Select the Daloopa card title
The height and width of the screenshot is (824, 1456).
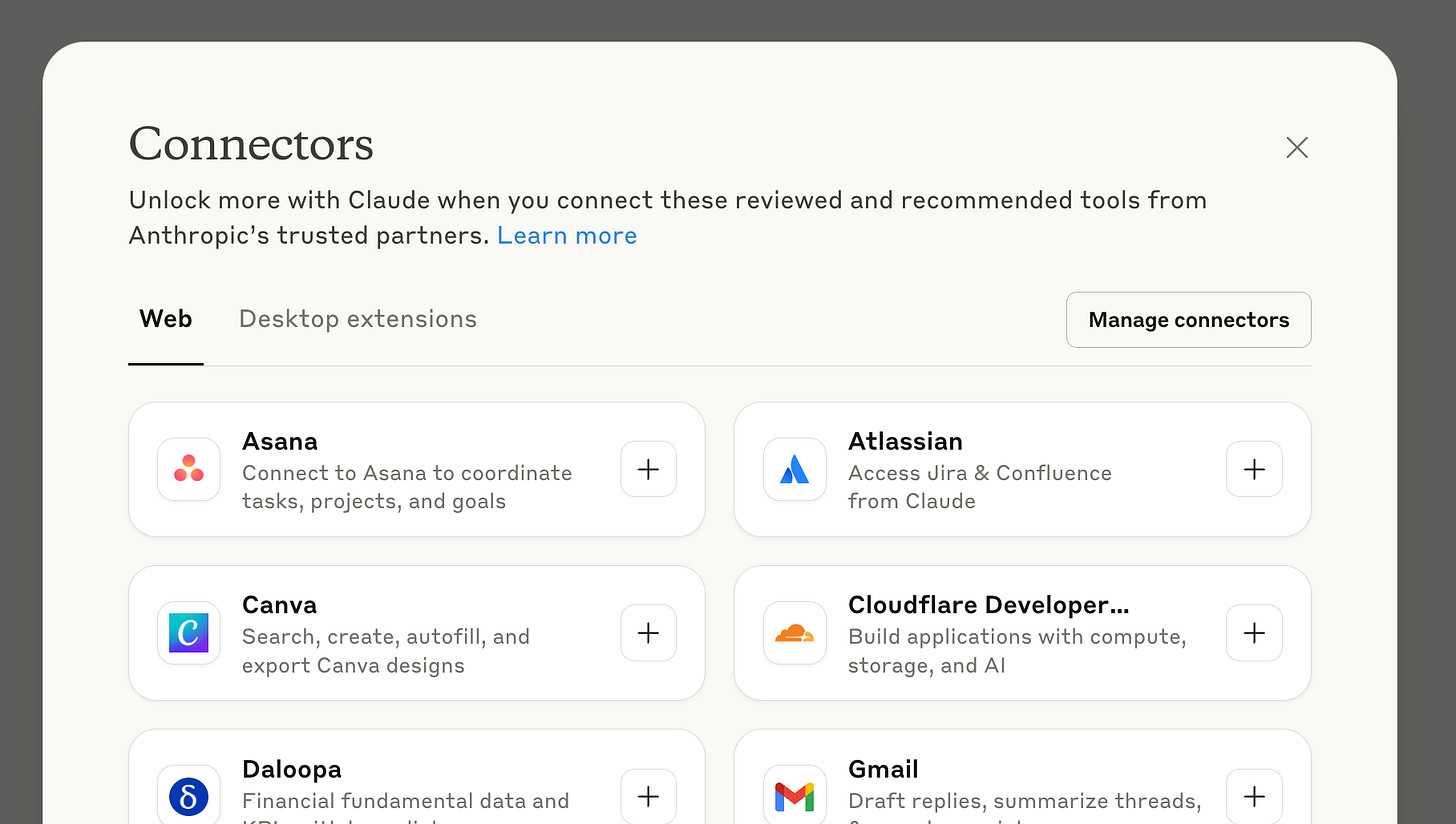point(292,769)
